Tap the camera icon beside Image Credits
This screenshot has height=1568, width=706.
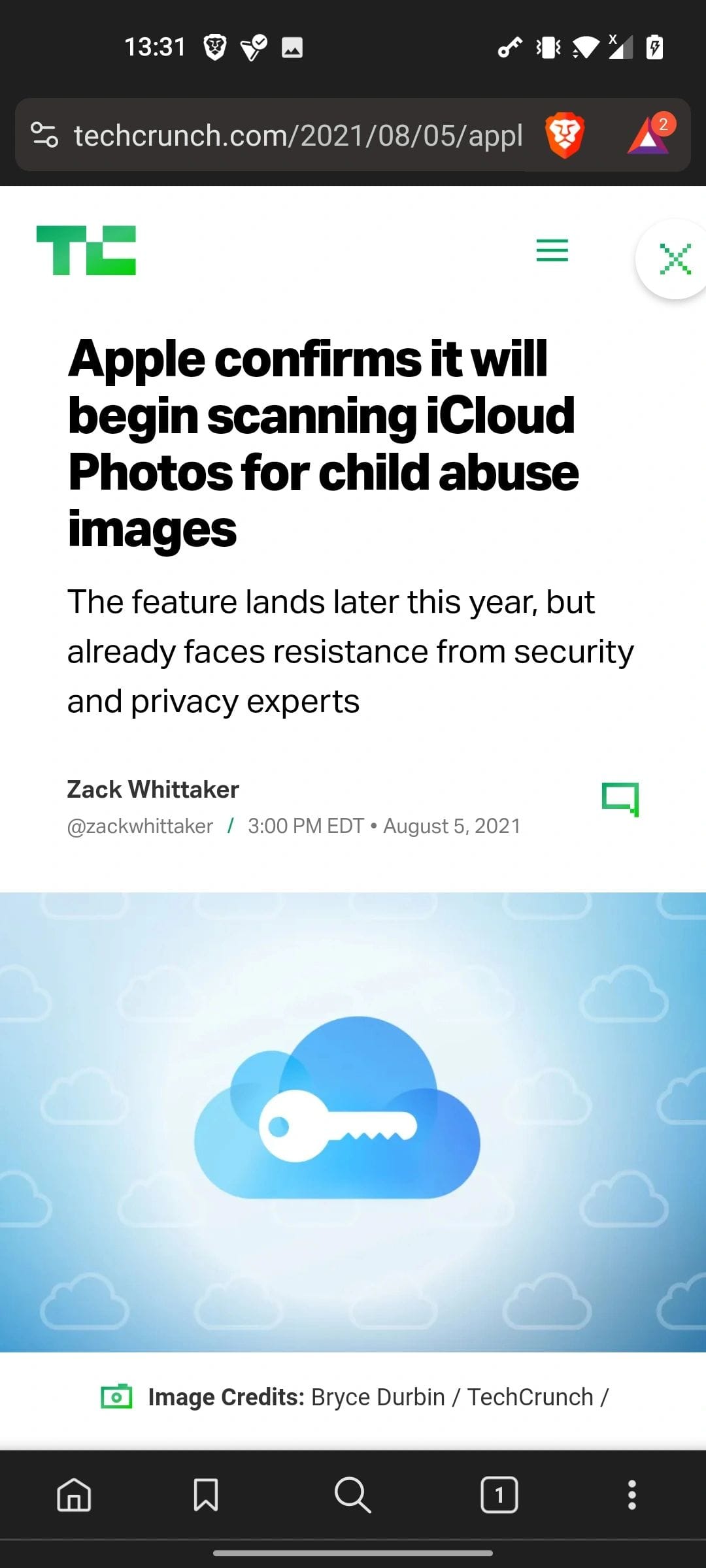116,1397
